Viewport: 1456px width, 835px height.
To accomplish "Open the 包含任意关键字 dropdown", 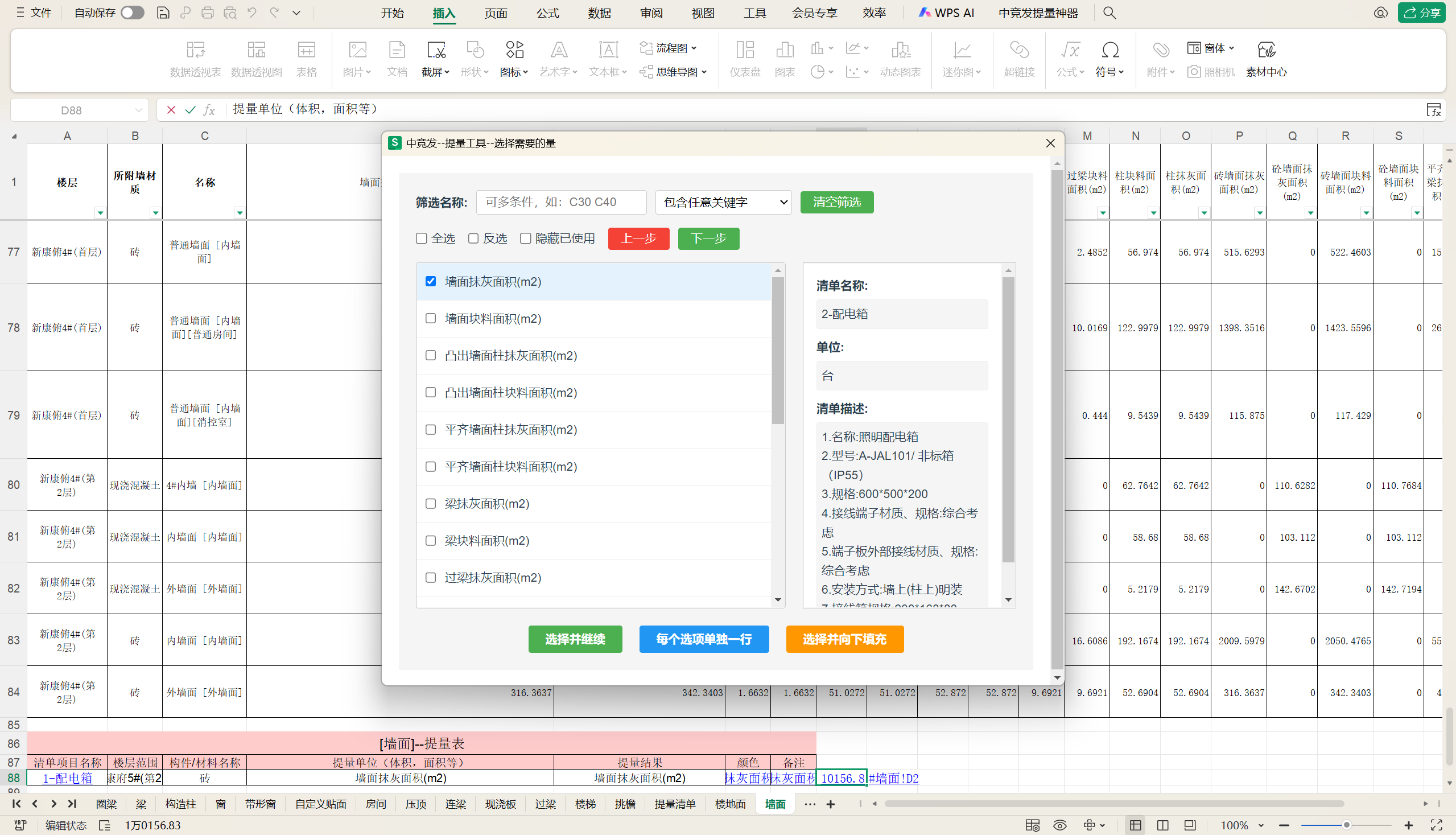I will (723, 203).
